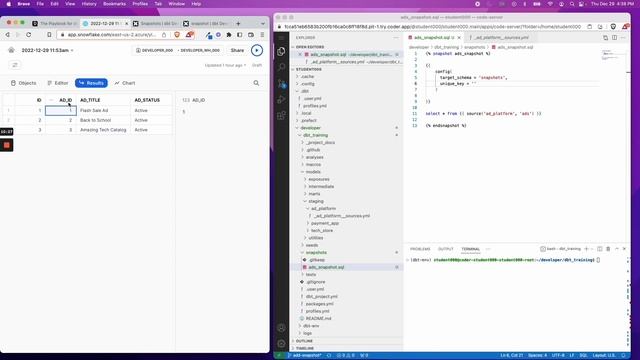Click the Snowflake URL address bar
This screenshot has height=360, width=640.
click(x=111, y=35)
